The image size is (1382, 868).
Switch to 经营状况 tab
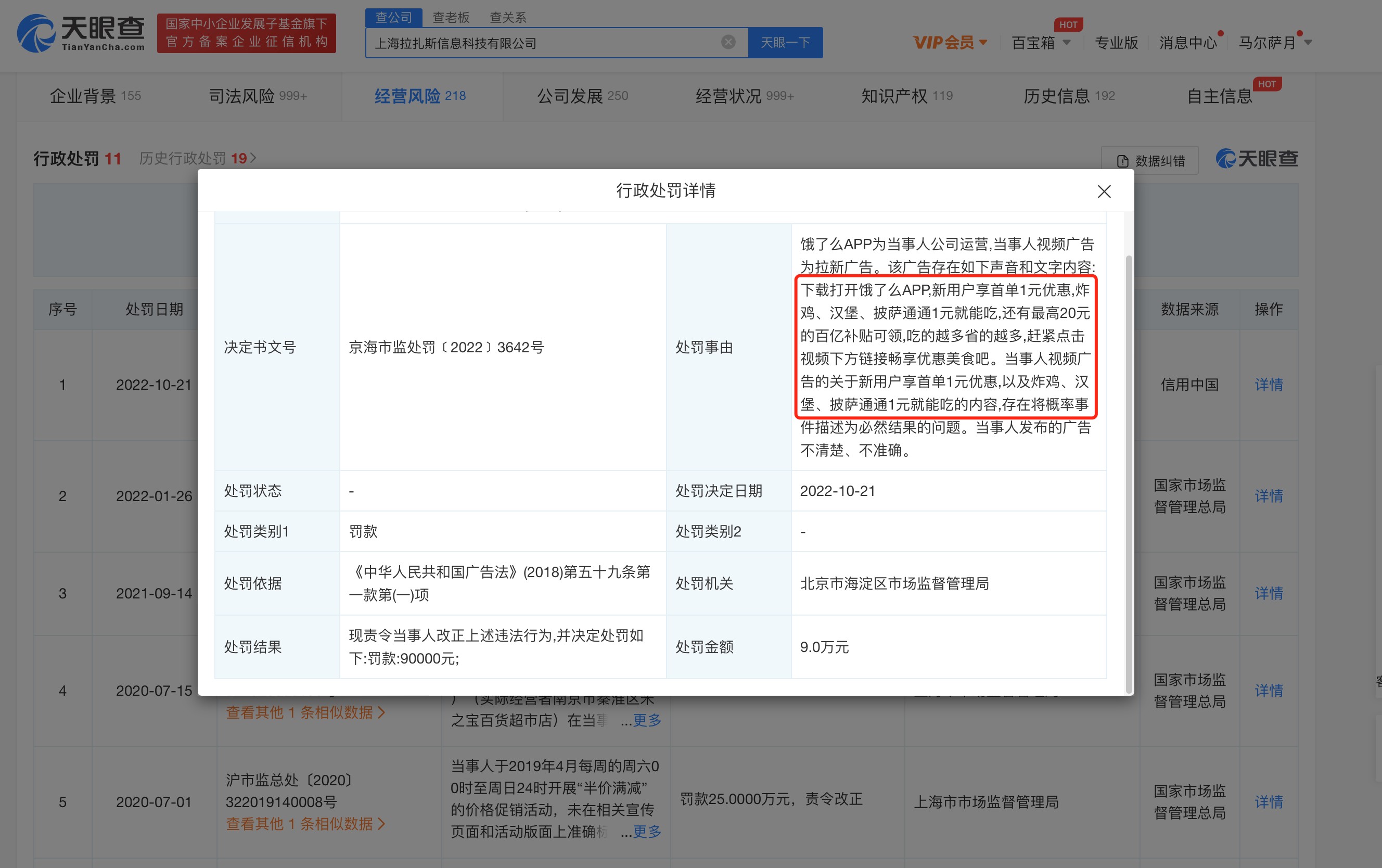coord(745,96)
